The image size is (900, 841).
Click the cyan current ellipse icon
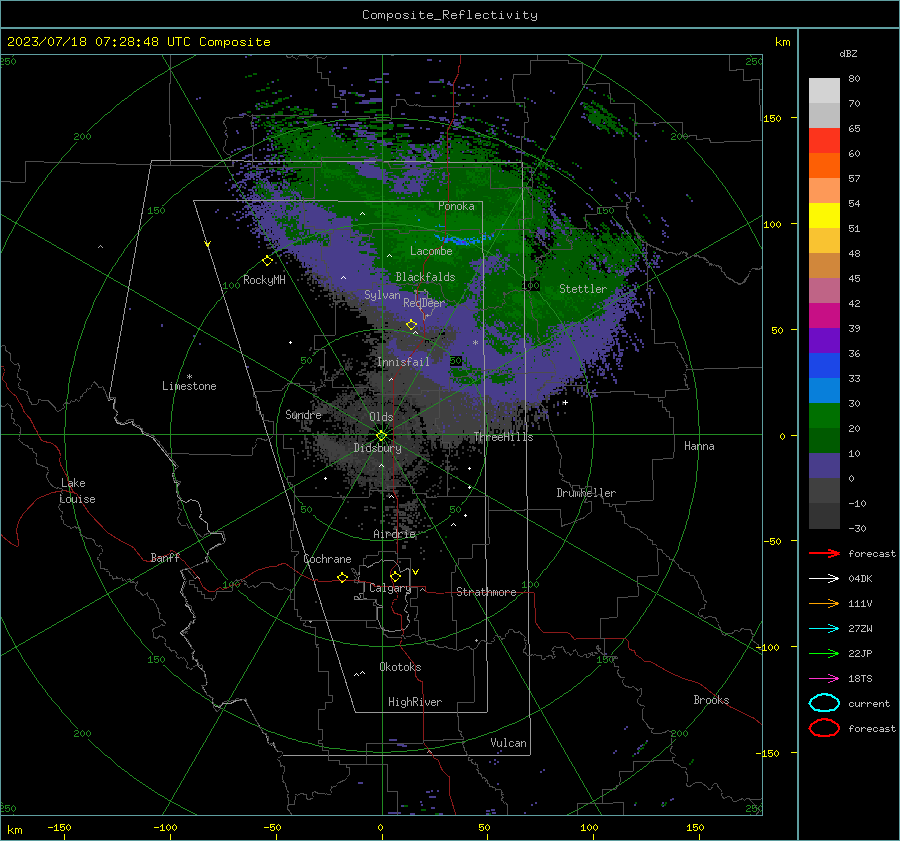pos(824,703)
